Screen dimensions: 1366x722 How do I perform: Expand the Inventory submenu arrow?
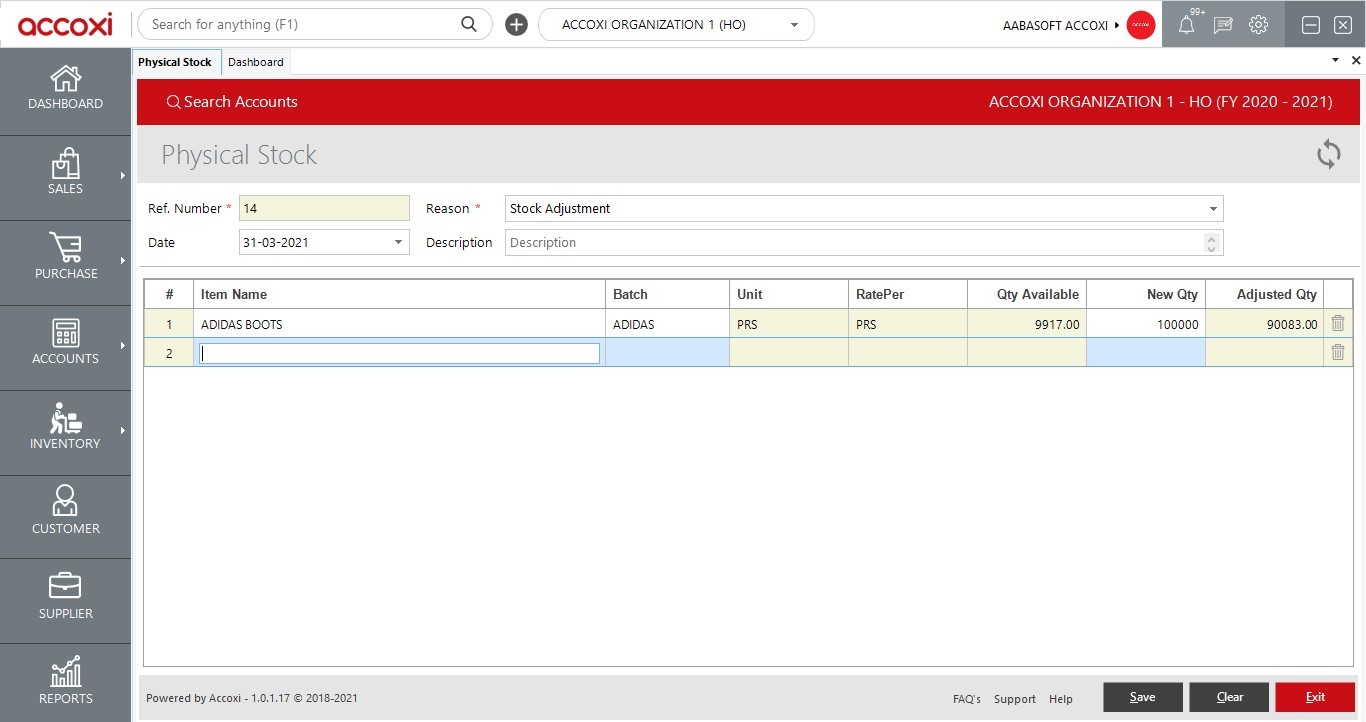[x=123, y=431]
